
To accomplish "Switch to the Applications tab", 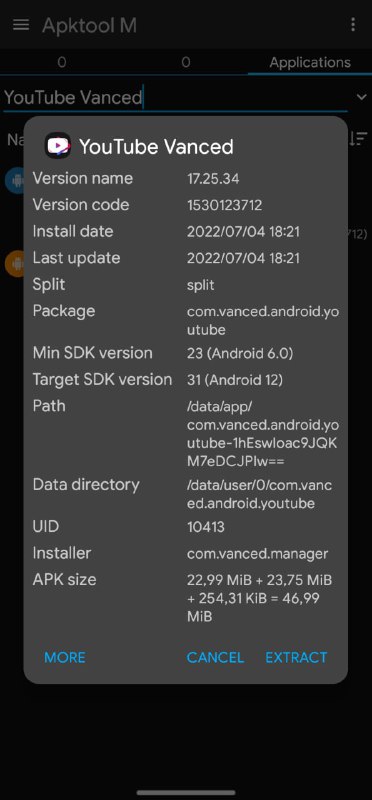I will 310,62.
